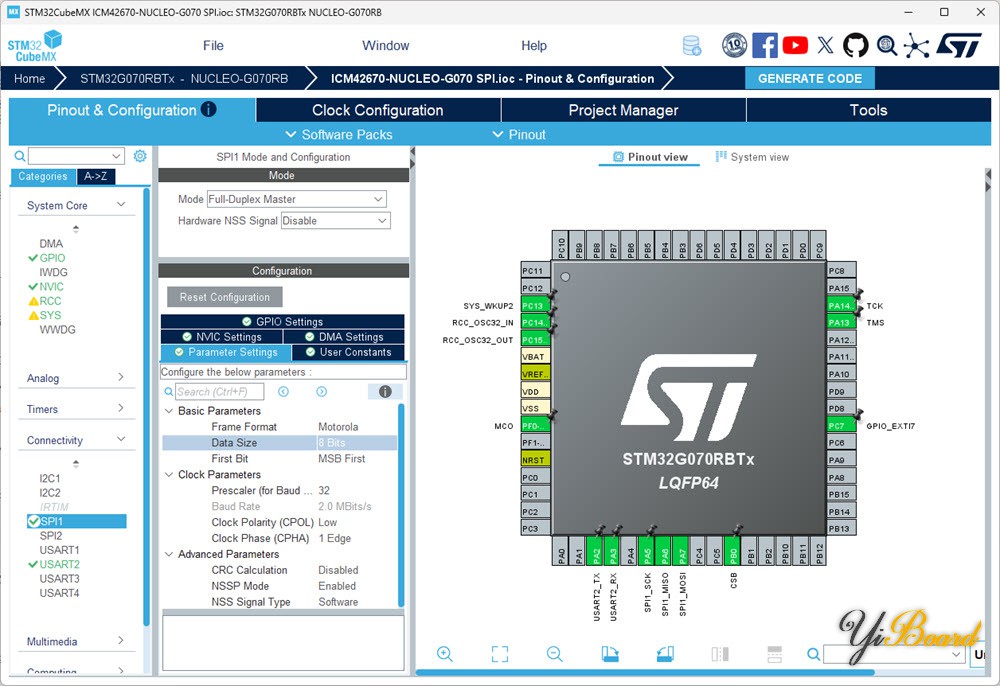
Task: Select SPI2 in the Connectivity list
Action: pos(51,536)
